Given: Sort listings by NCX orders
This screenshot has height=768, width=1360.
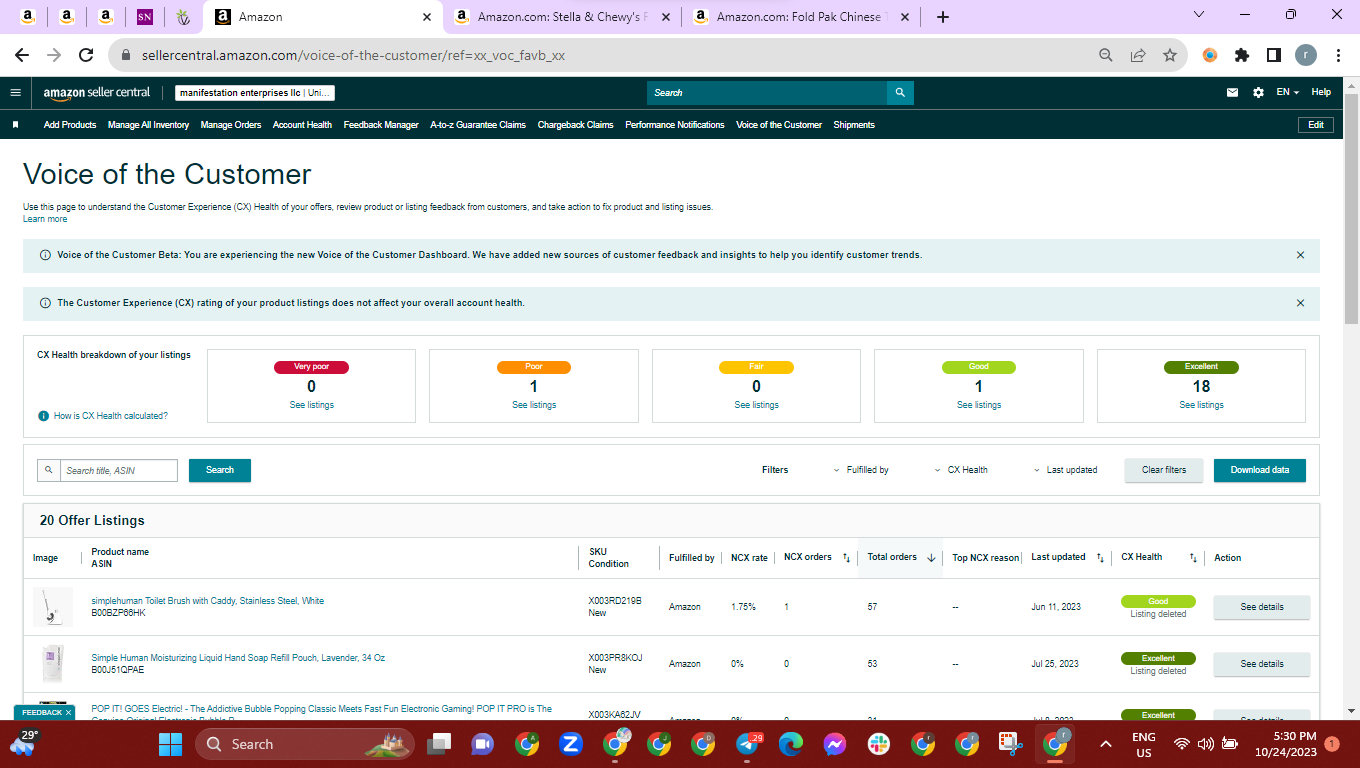Looking at the screenshot, I should (846, 558).
